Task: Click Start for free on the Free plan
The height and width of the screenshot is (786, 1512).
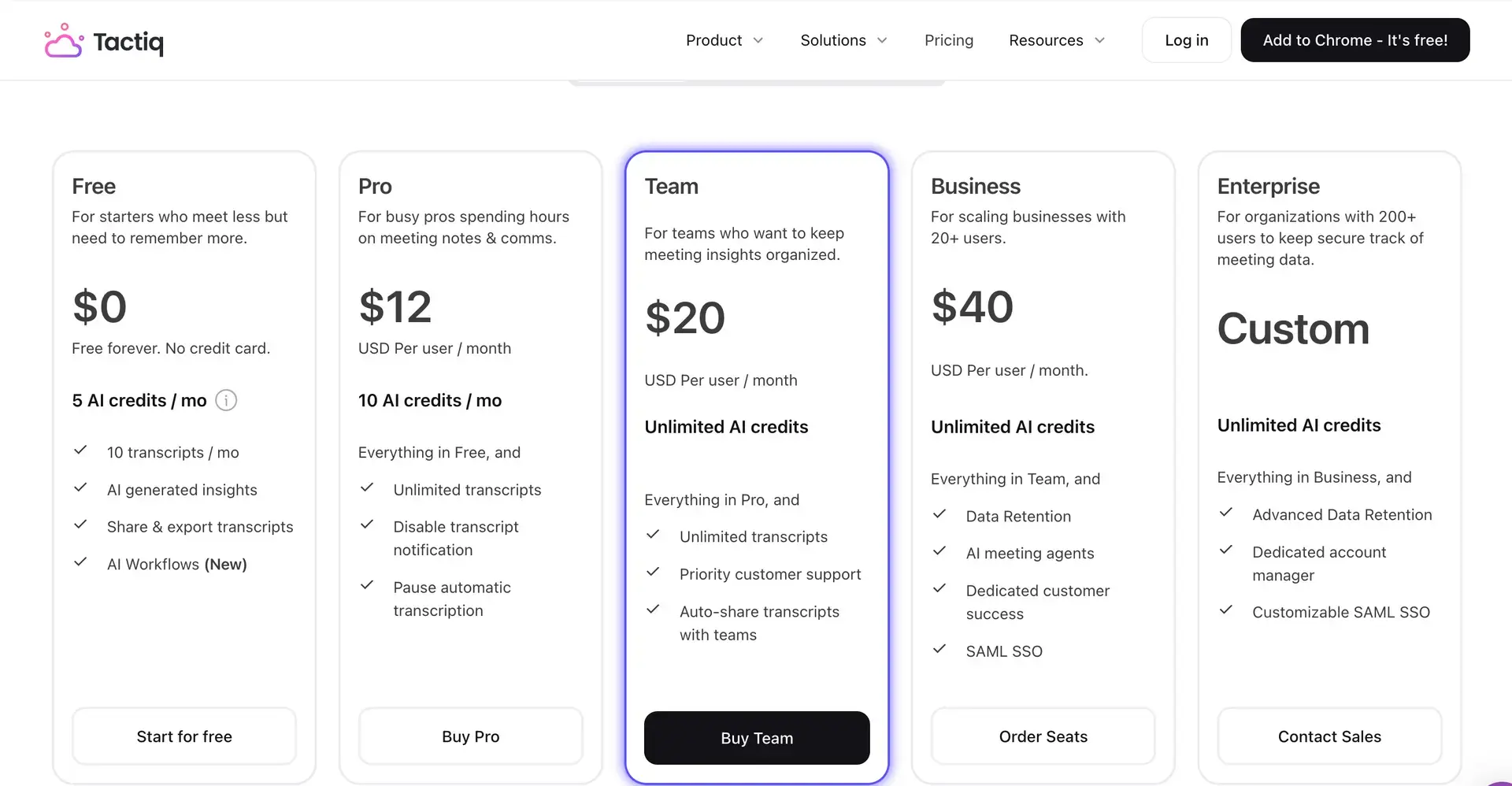Action: point(183,736)
